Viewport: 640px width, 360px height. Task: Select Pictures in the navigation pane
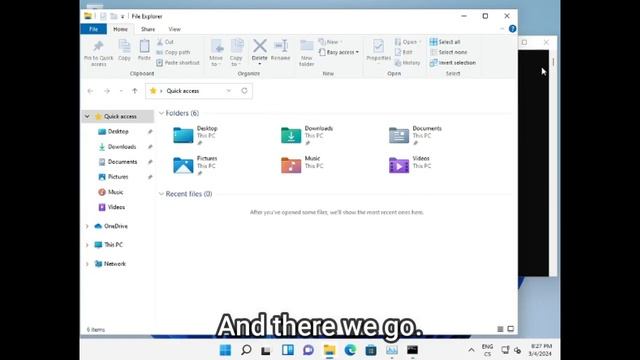click(118, 177)
